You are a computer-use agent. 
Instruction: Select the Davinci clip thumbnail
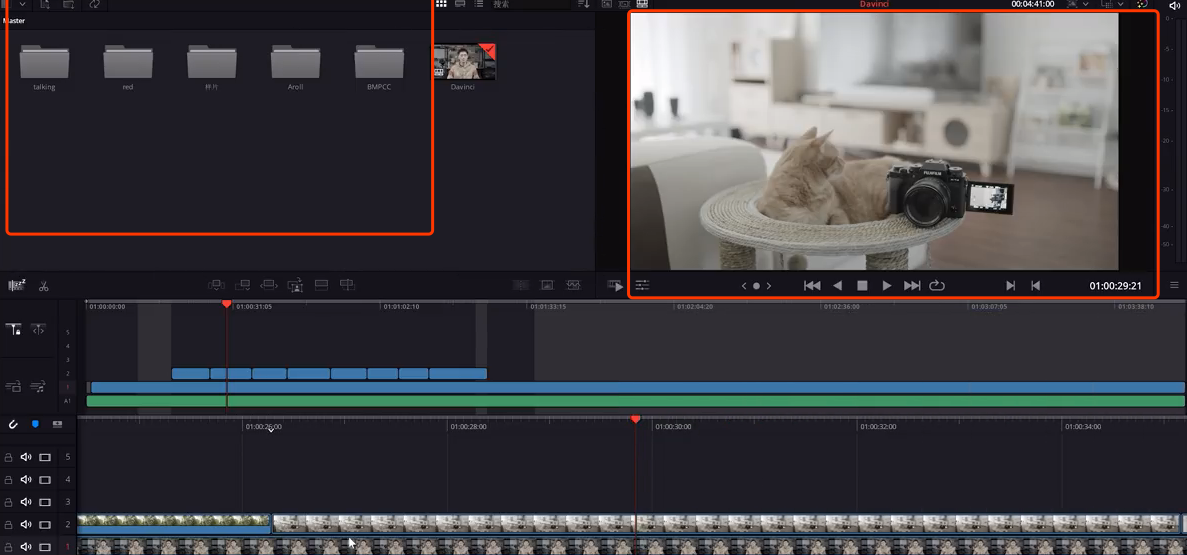pyautogui.click(x=463, y=62)
